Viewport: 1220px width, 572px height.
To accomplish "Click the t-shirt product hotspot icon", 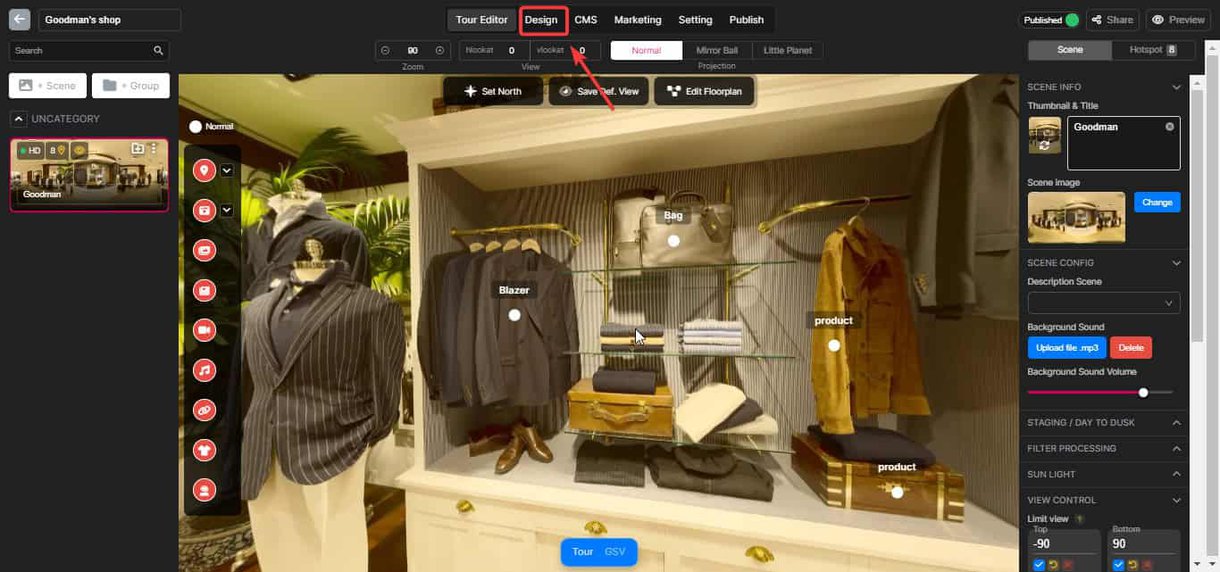I will click(205, 450).
